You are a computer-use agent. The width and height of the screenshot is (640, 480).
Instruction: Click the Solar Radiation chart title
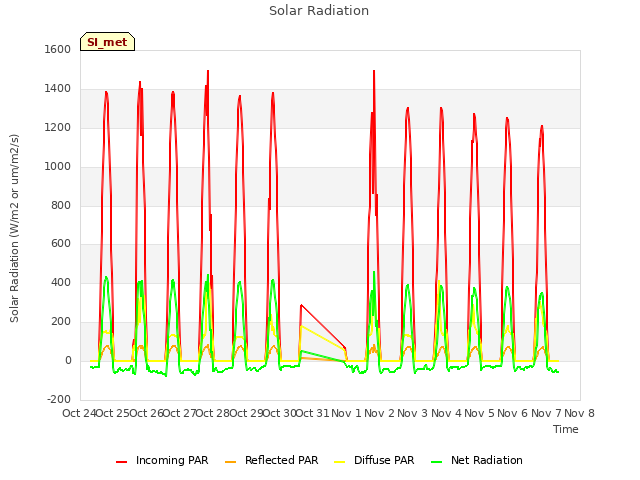point(319,11)
